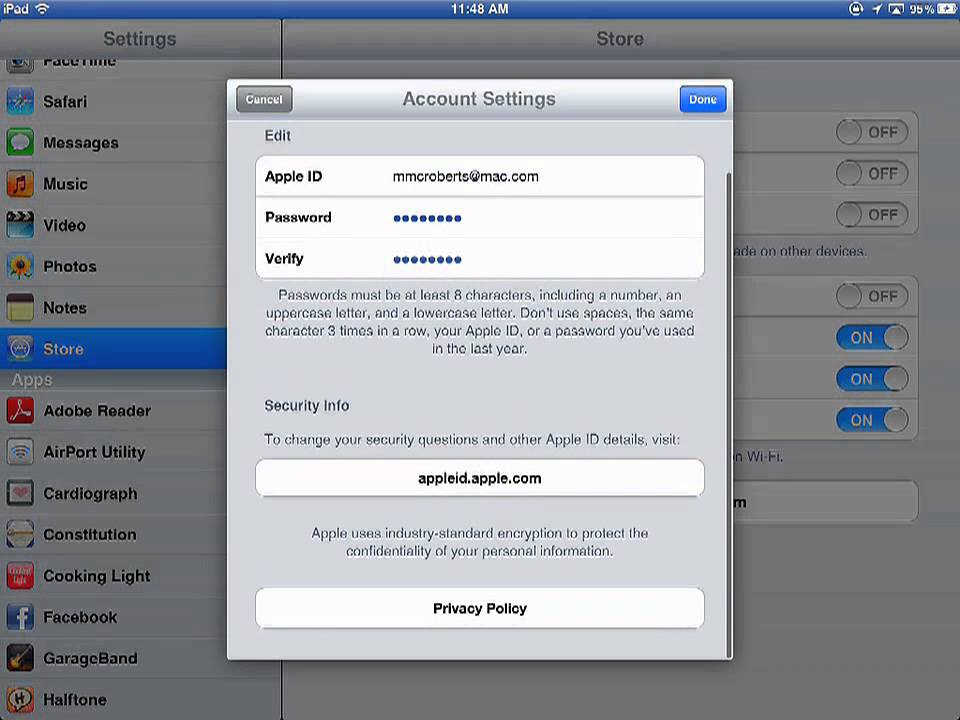The height and width of the screenshot is (720, 960).
Task: Tap the Video clapperboard icon
Action: point(20,225)
